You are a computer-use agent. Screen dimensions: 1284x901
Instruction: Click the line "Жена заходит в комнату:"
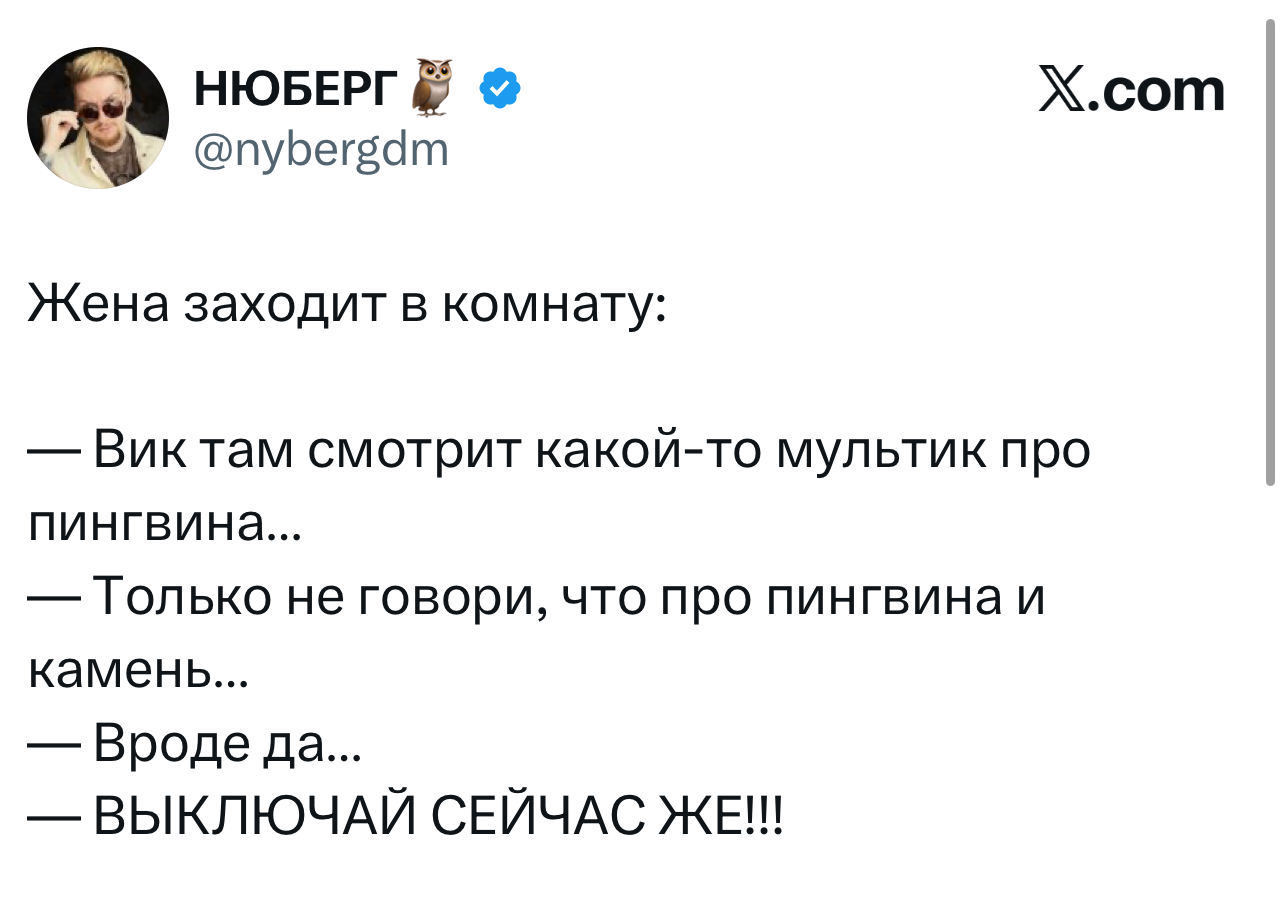[x=345, y=303]
